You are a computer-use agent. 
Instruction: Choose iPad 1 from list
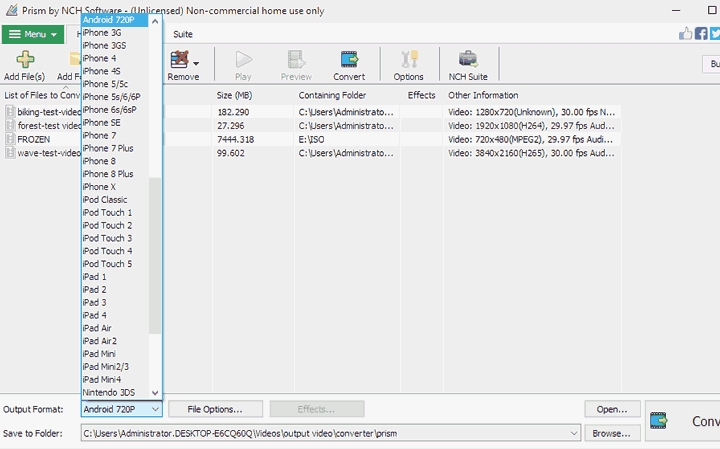pyautogui.click(x=115, y=277)
